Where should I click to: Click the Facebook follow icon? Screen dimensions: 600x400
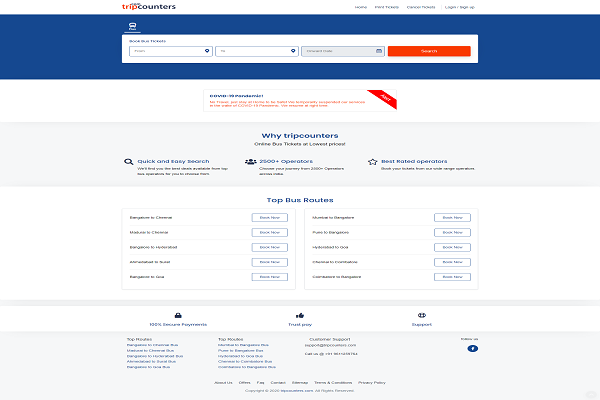point(472,348)
